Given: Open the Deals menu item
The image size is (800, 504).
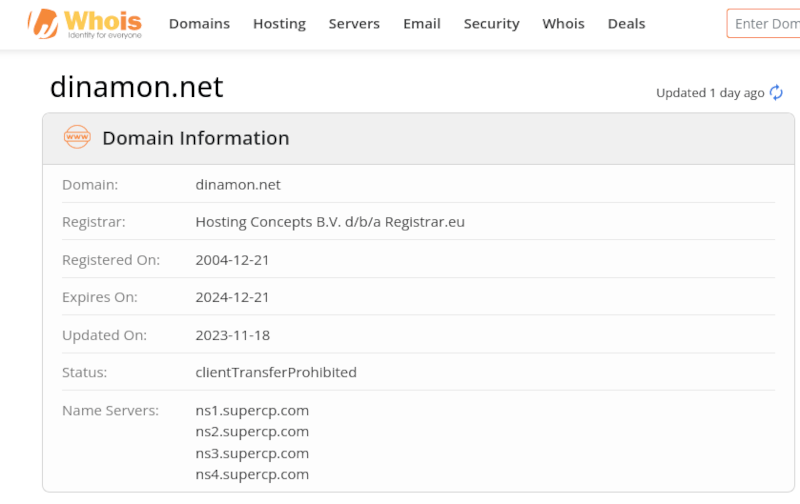Looking at the screenshot, I should [627, 23].
